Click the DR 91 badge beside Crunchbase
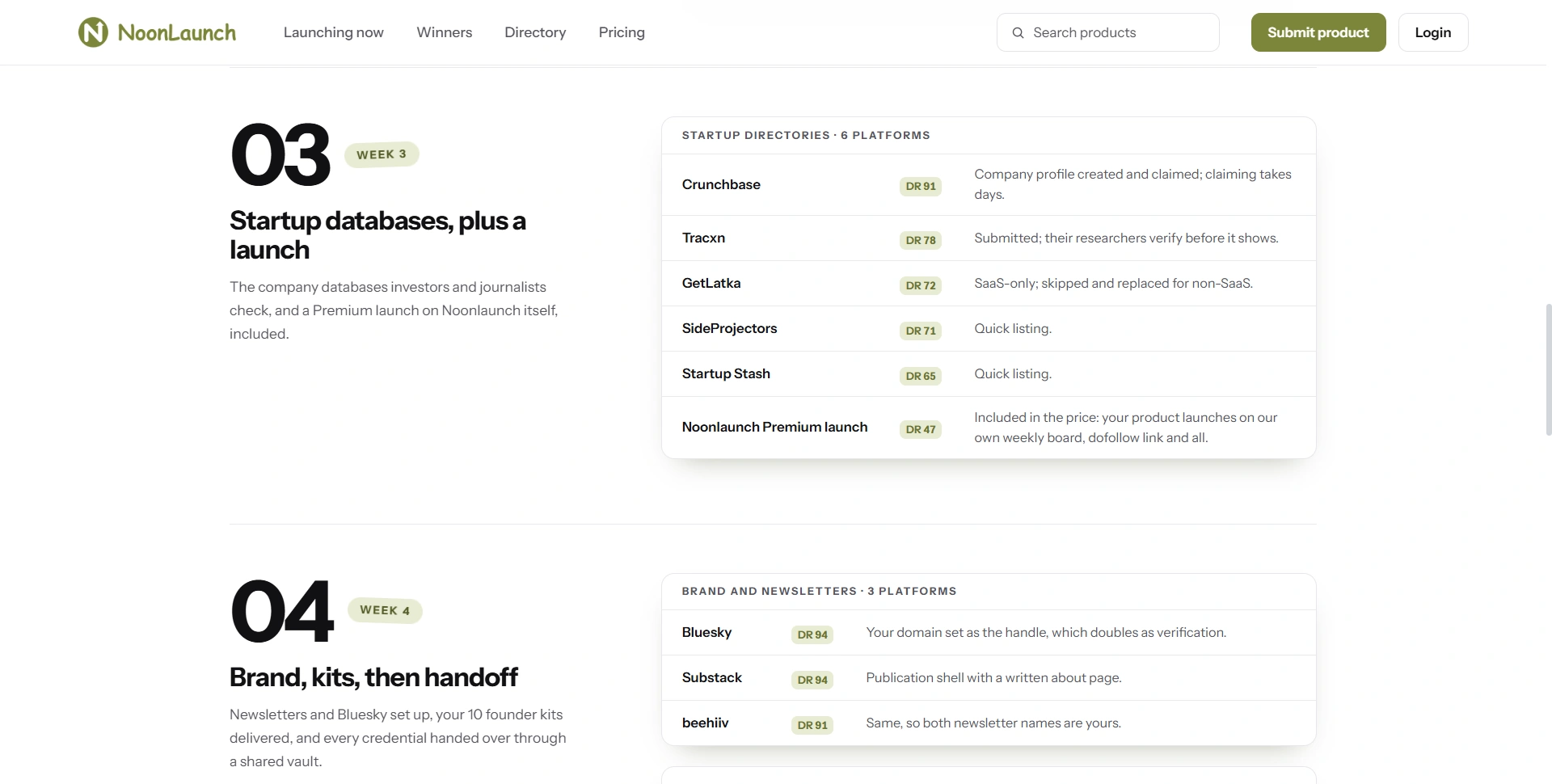The image size is (1552, 784). point(921,186)
